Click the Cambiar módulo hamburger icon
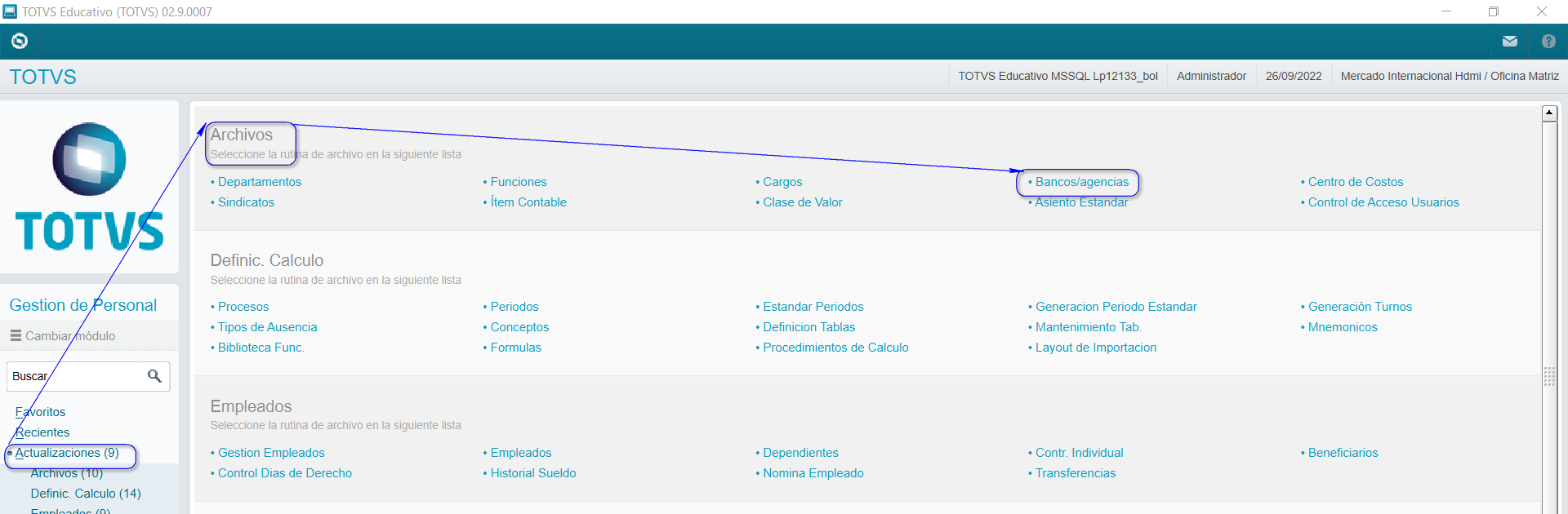This screenshot has width=1568, height=514. coord(16,335)
